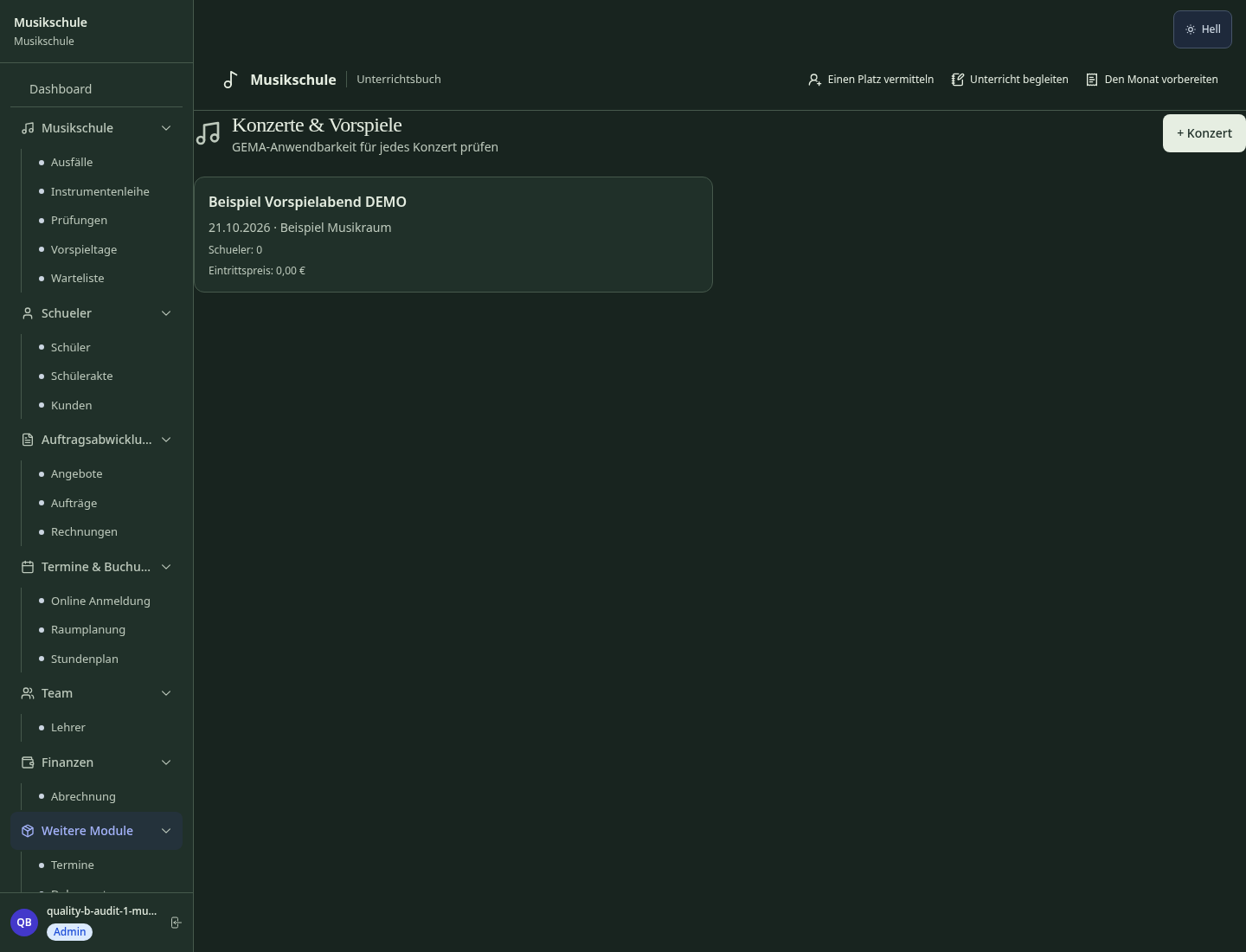Collapse the Team group chevron
Viewport: 1246px width, 952px height.
[166, 693]
